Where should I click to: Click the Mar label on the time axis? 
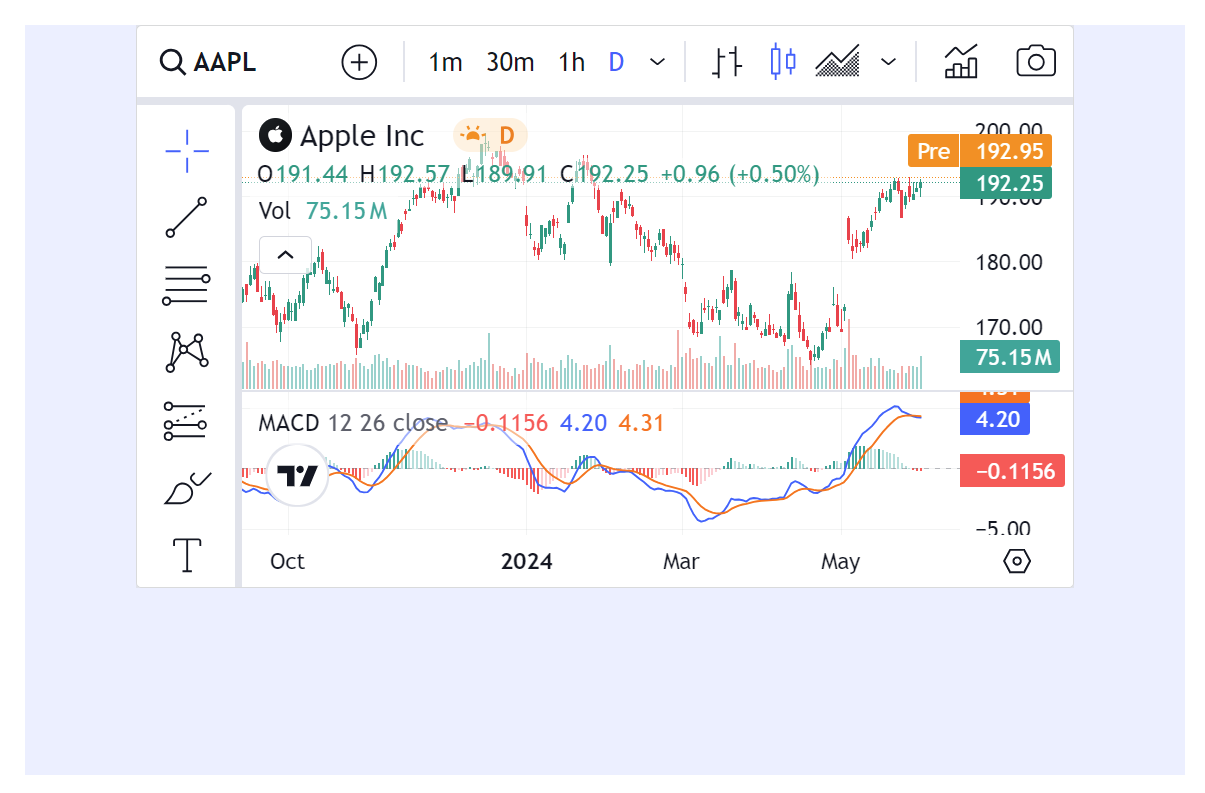681,561
